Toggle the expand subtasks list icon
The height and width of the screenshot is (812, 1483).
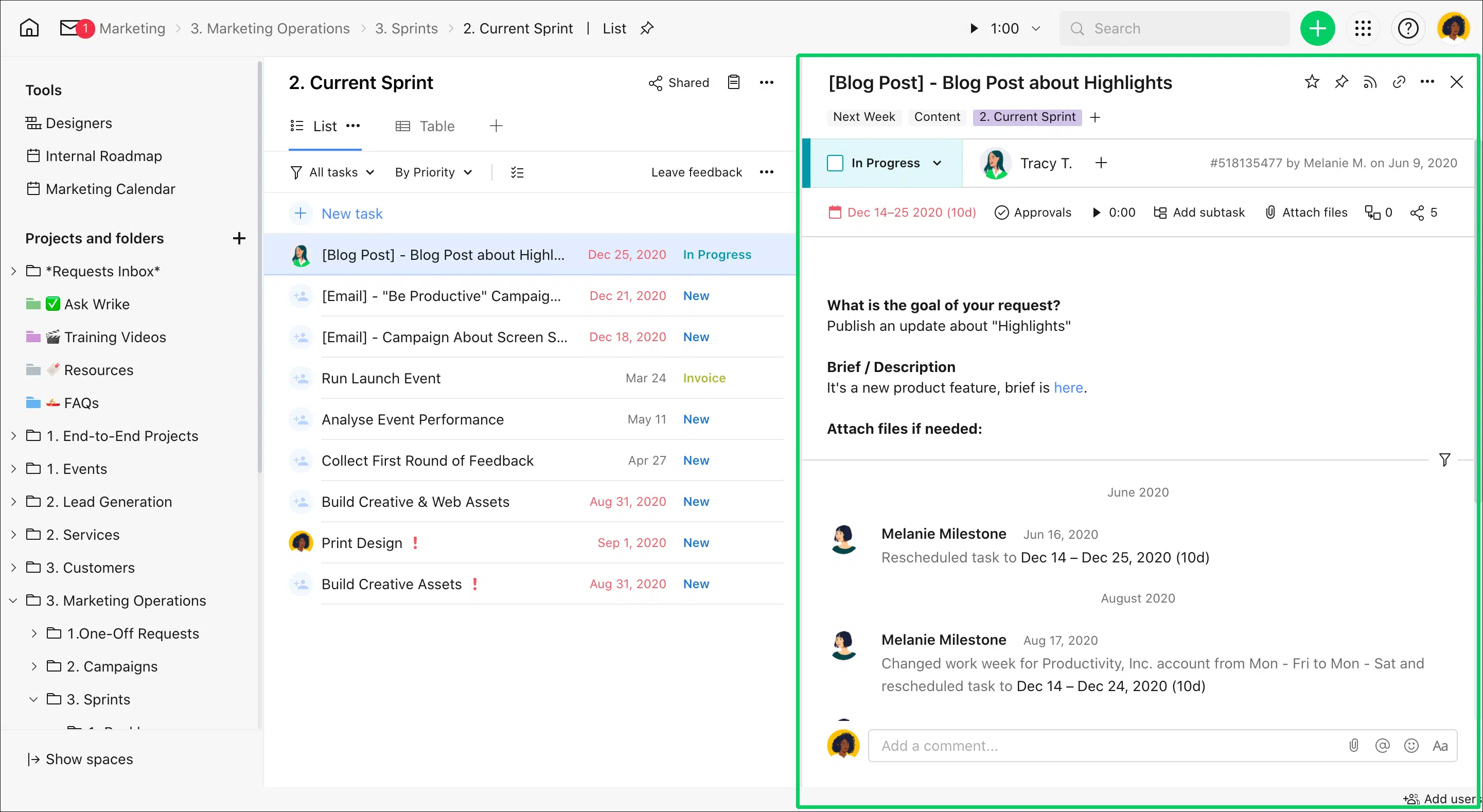[517, 172]
